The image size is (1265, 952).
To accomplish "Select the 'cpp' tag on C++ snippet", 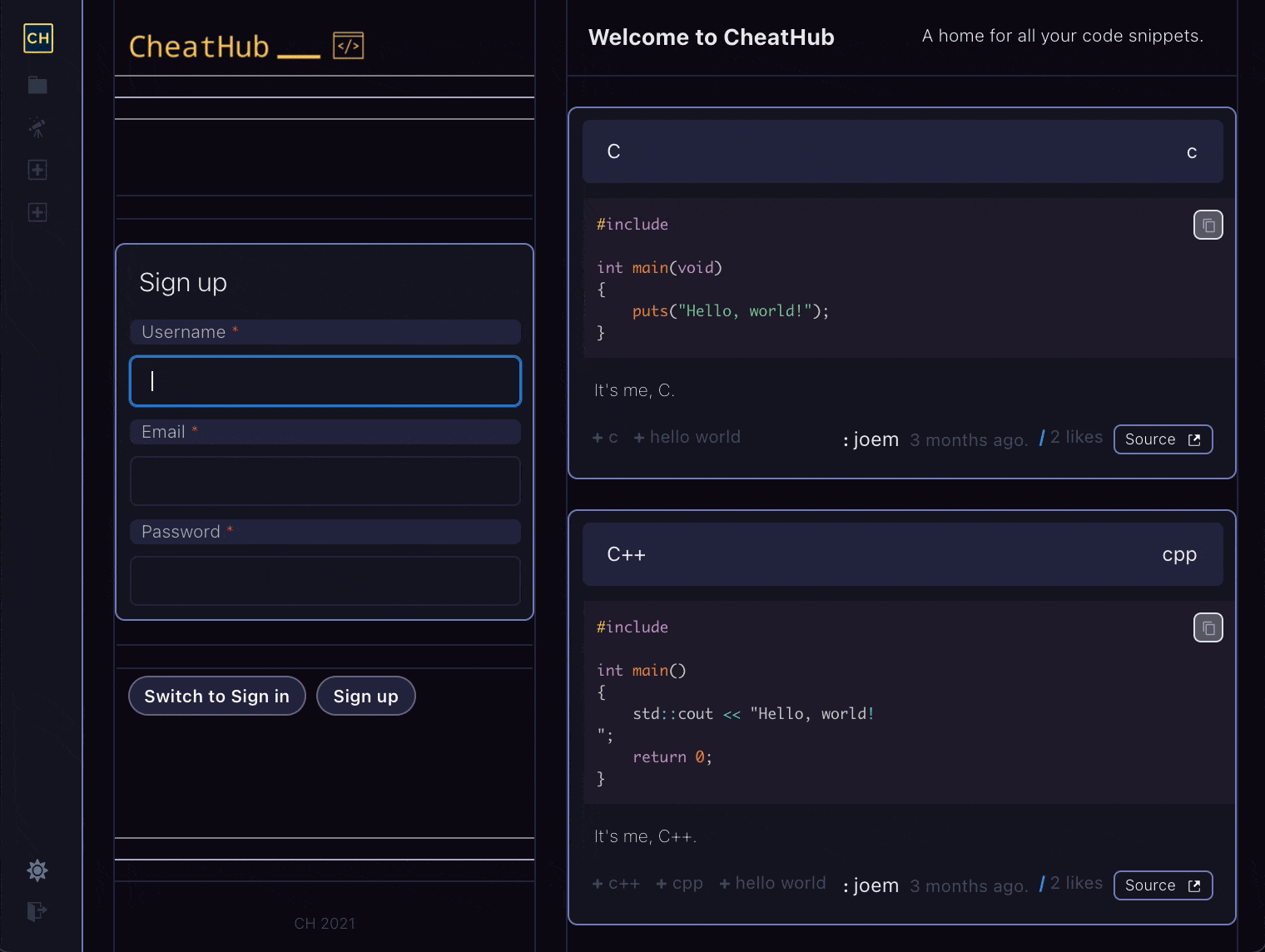I will point(680,883).
